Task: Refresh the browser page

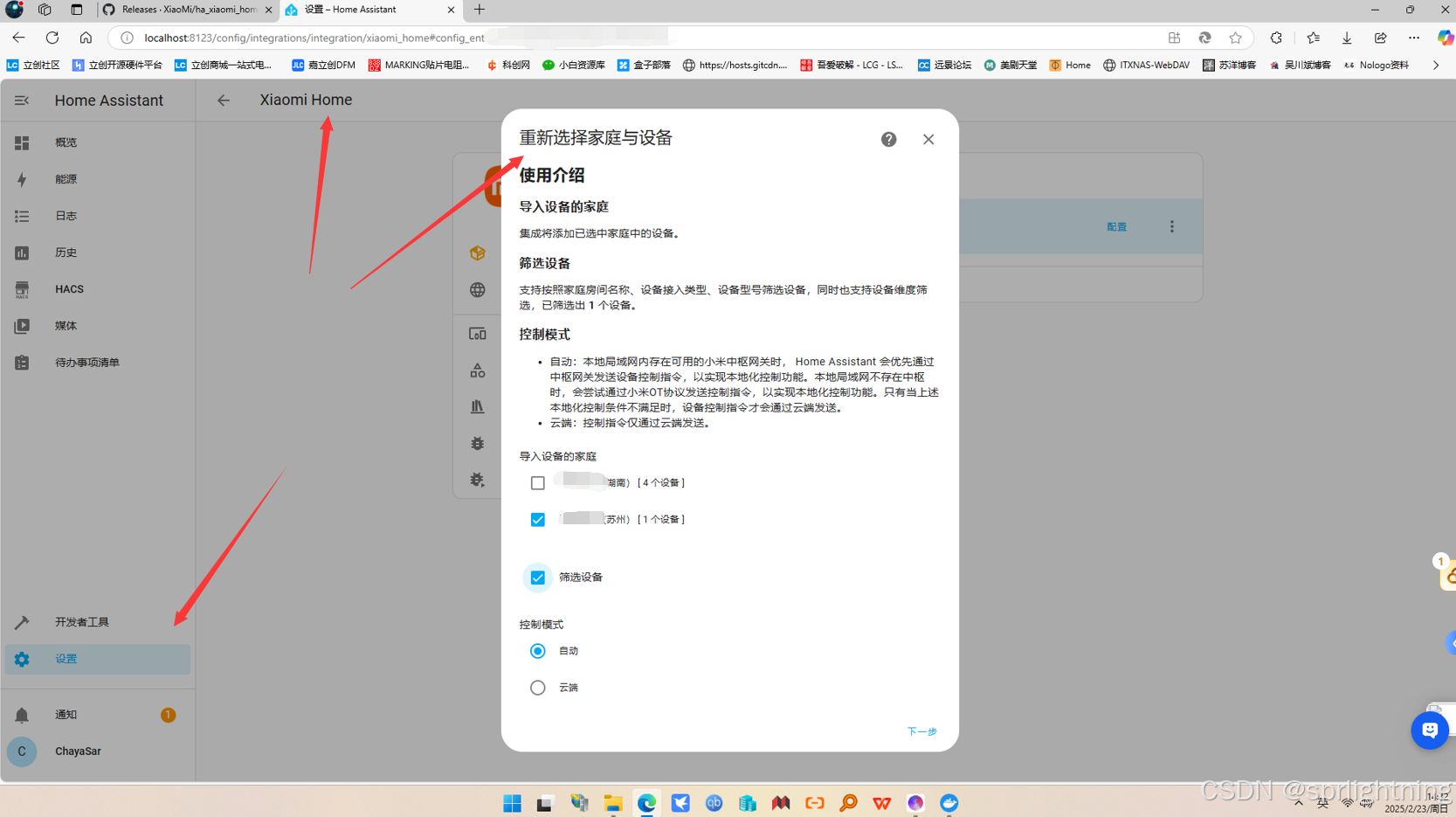Action: 52,38
